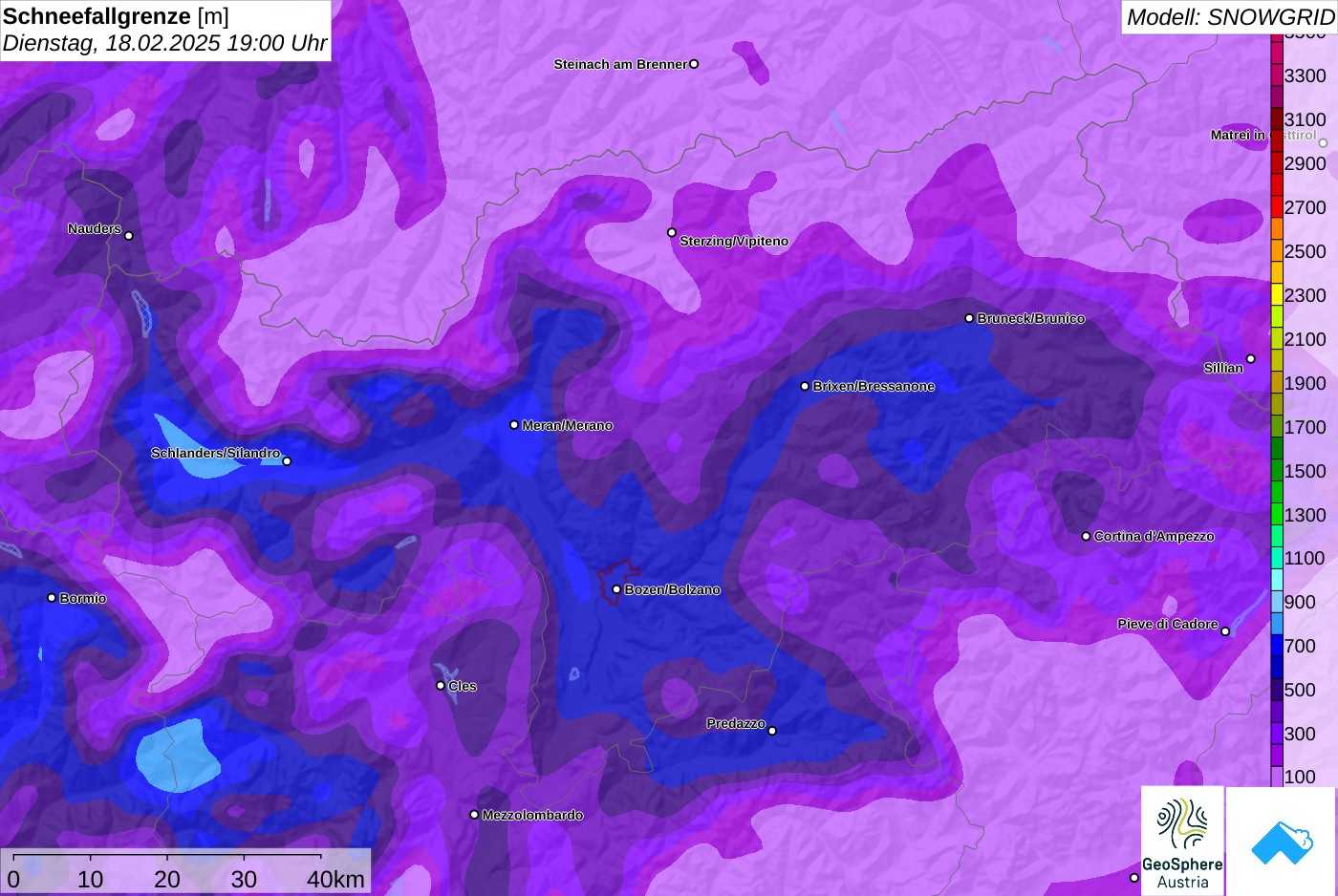Click legend value 3300

(x=1306, y=75)
